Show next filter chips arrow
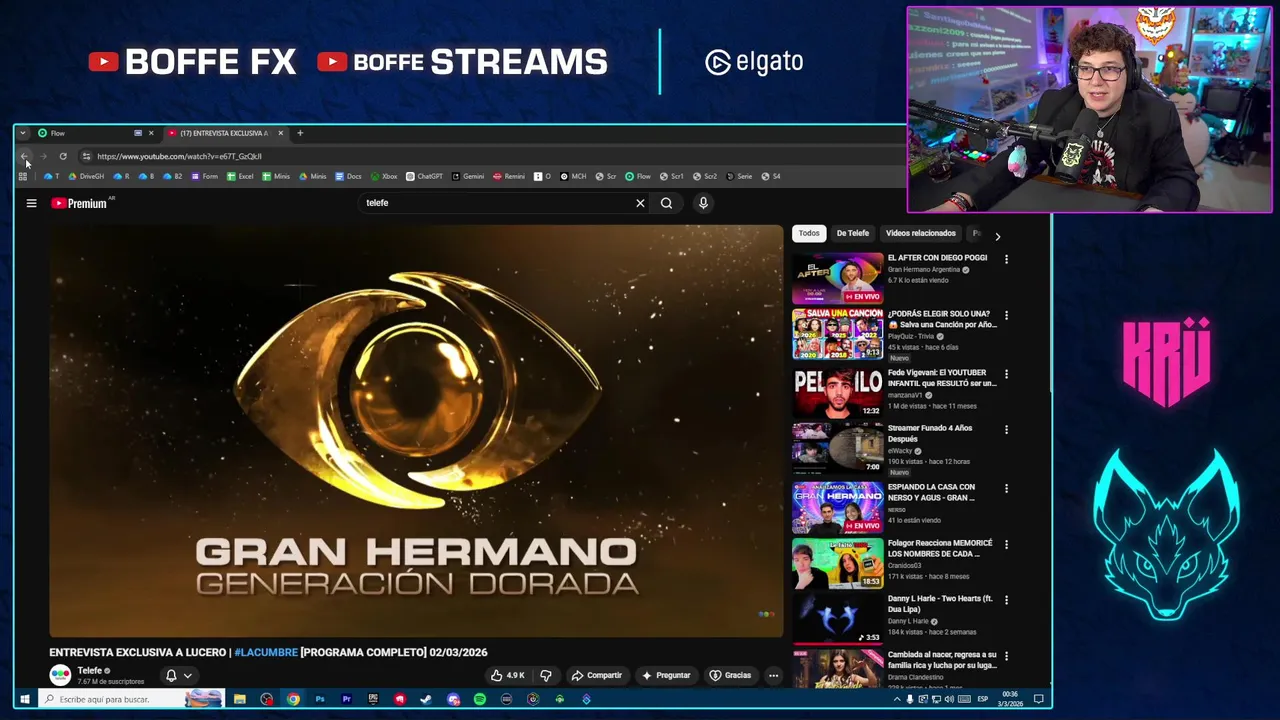Image resolution: width=1280 pixels, height=720 pixels. (x=997, y=236)
